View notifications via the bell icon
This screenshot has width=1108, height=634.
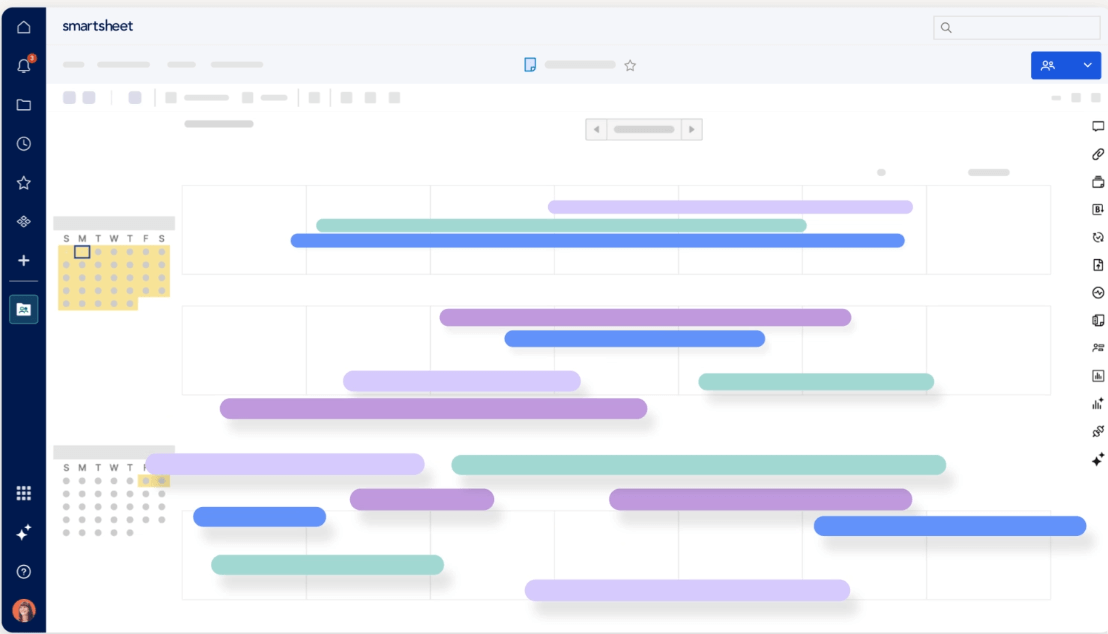(x=23, y=64)
